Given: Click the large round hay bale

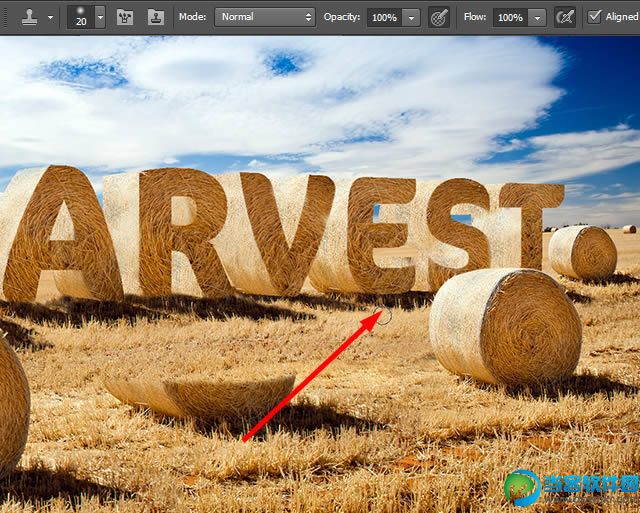Looking at the screenshot, I should [x=505, y=325].
